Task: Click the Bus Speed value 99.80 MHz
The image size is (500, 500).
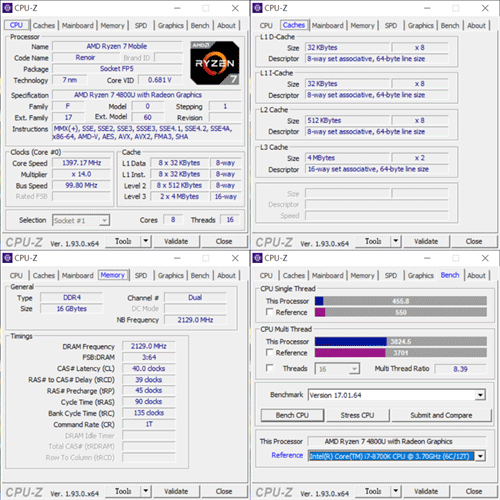Action: click(81, 185)
